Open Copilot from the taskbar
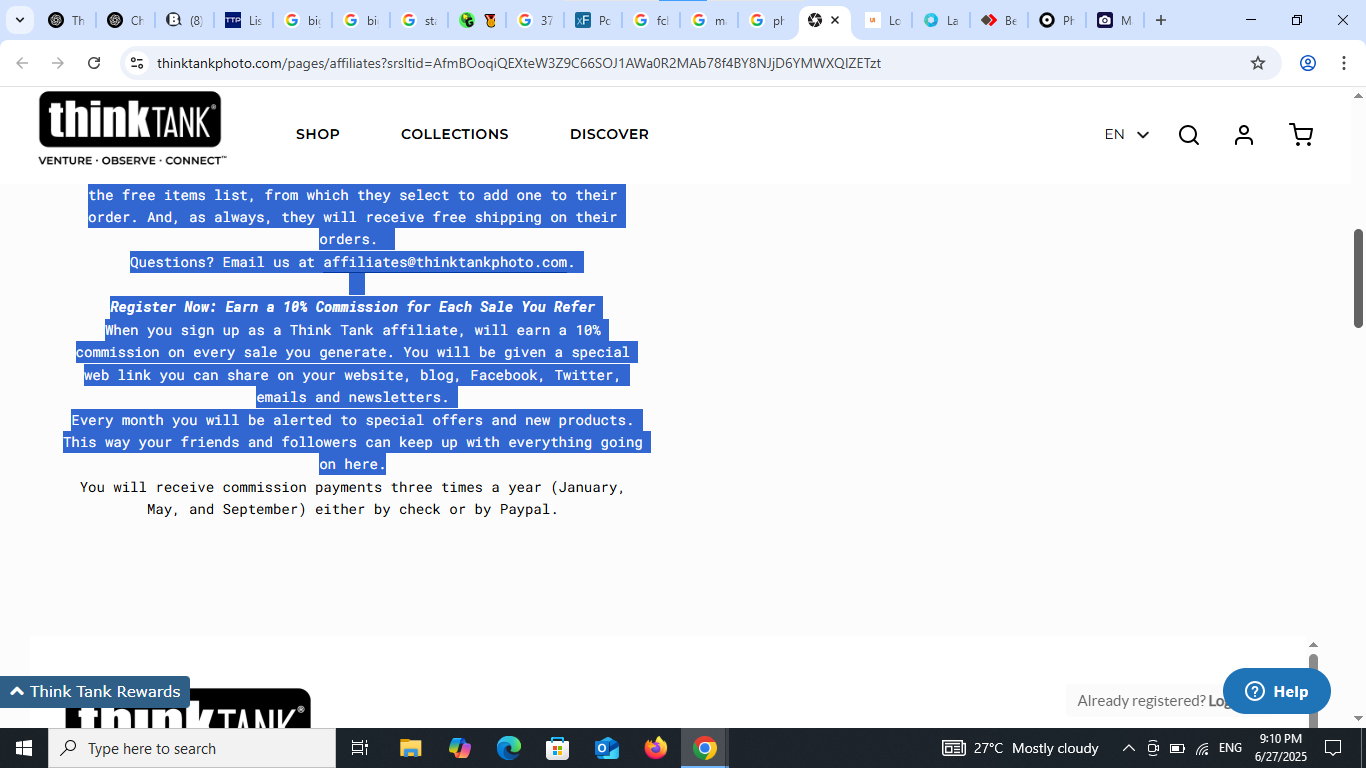The image size is (1366, 768). (460, 748)
